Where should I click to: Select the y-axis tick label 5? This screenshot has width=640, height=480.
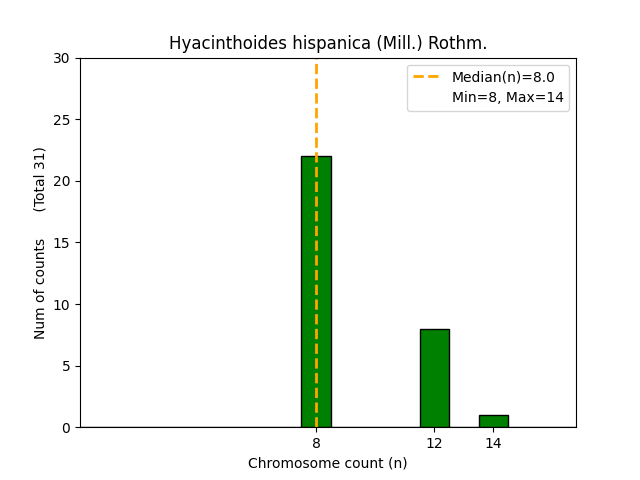(x=67, y=366)
